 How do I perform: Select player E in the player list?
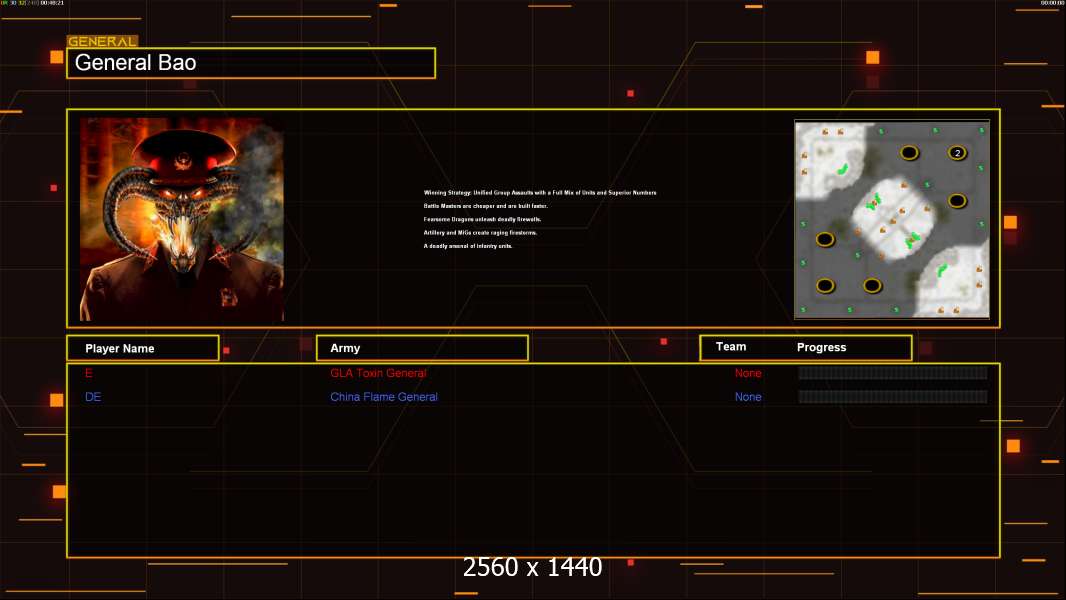click(89, 373)
